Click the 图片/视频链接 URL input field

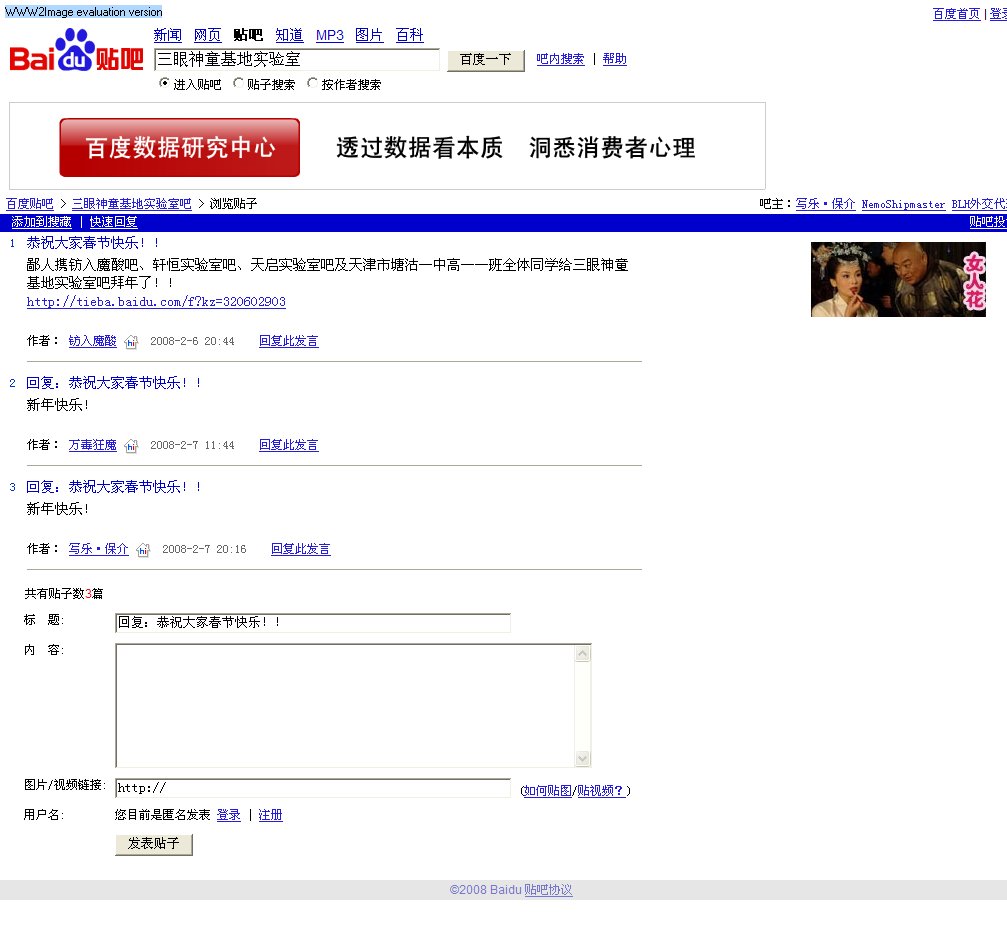[x=313, y=788]
